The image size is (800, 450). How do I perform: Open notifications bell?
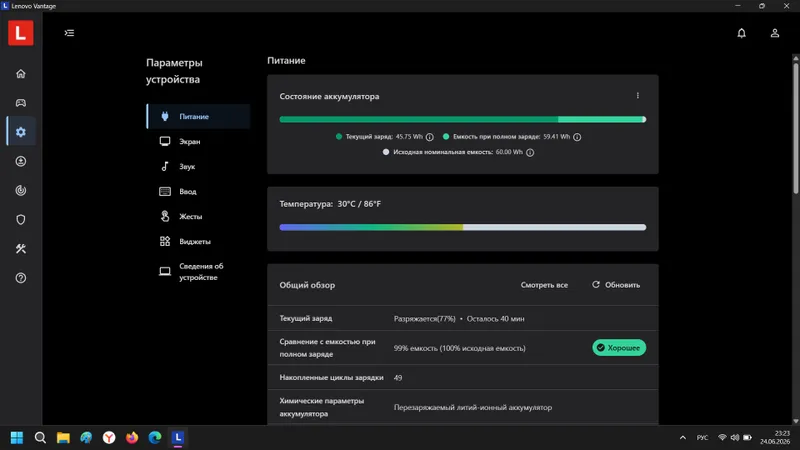pos(741,33)
